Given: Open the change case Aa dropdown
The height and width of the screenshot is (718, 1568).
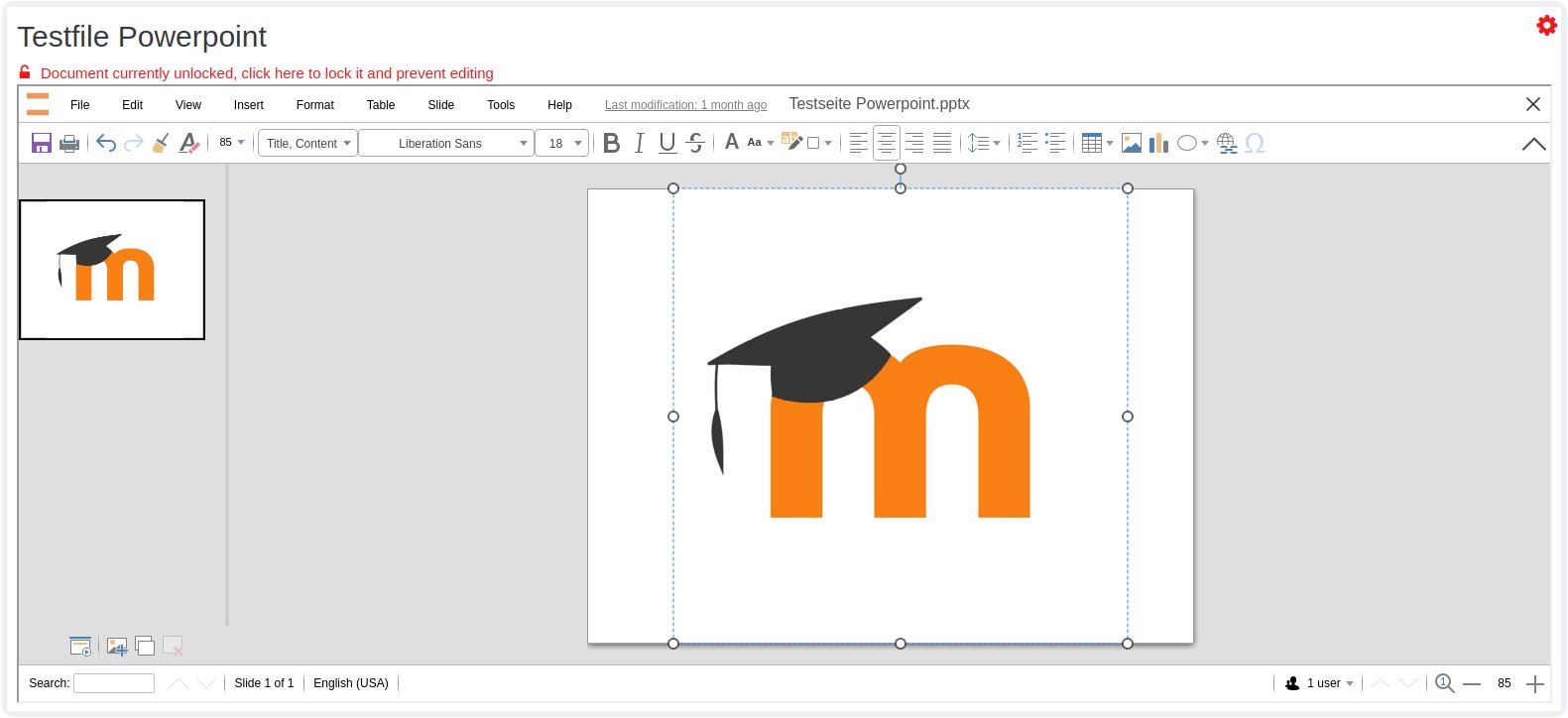Looking at the screenshot, I should (760, 143).
